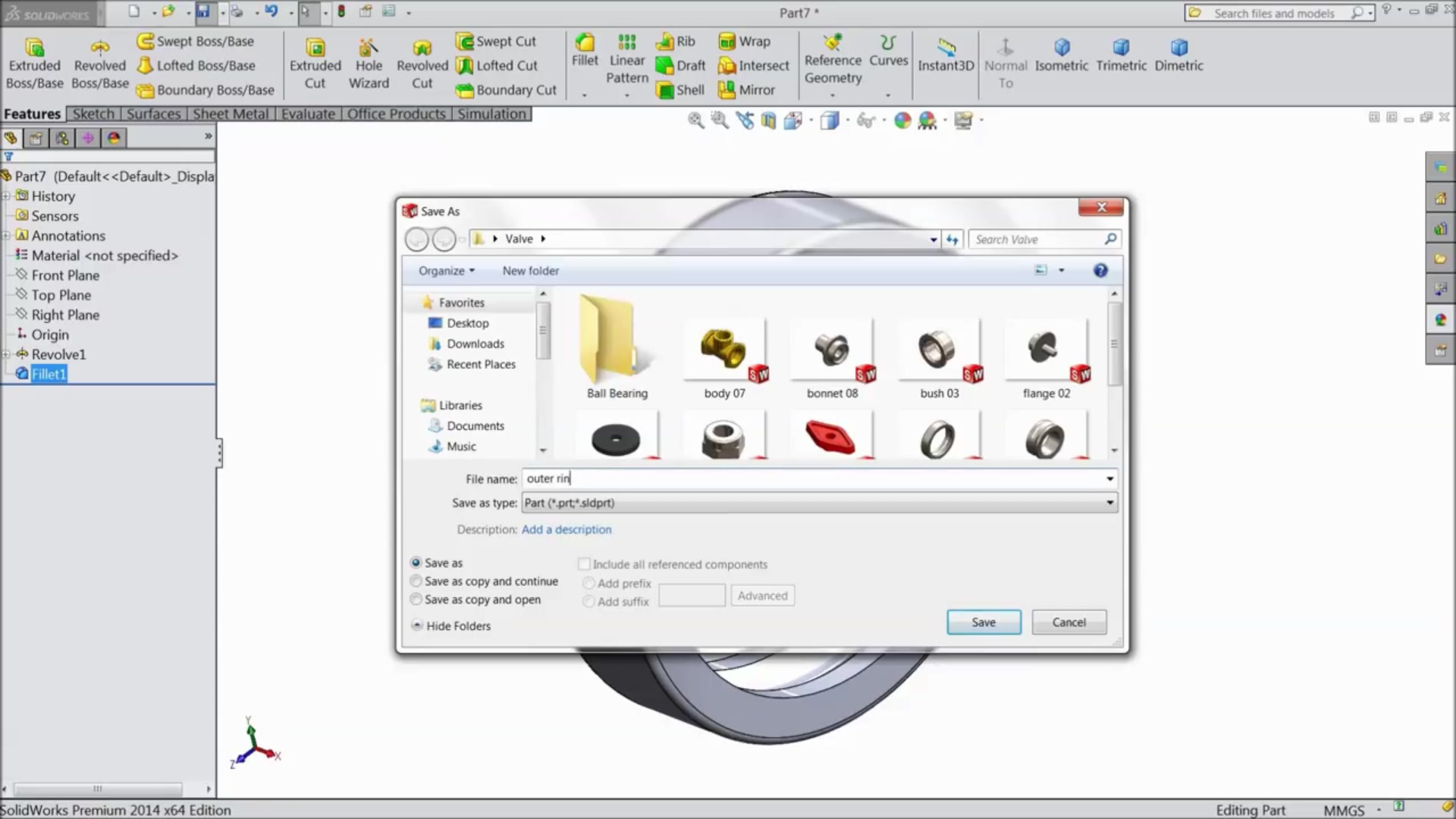Select the Shell feature tool

[x=680, y=89]
